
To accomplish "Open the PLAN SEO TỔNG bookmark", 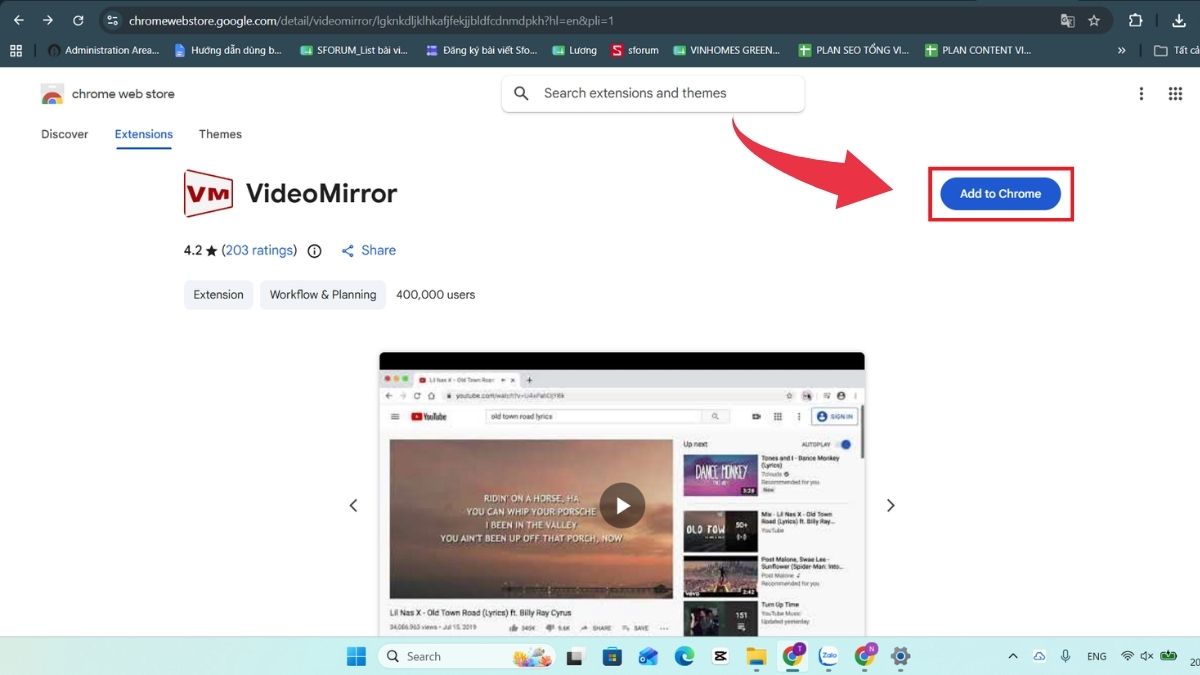I will (853, 50).
